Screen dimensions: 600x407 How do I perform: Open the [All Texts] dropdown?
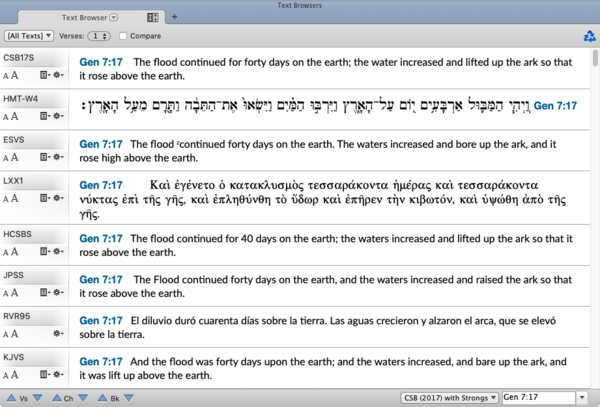29,36
